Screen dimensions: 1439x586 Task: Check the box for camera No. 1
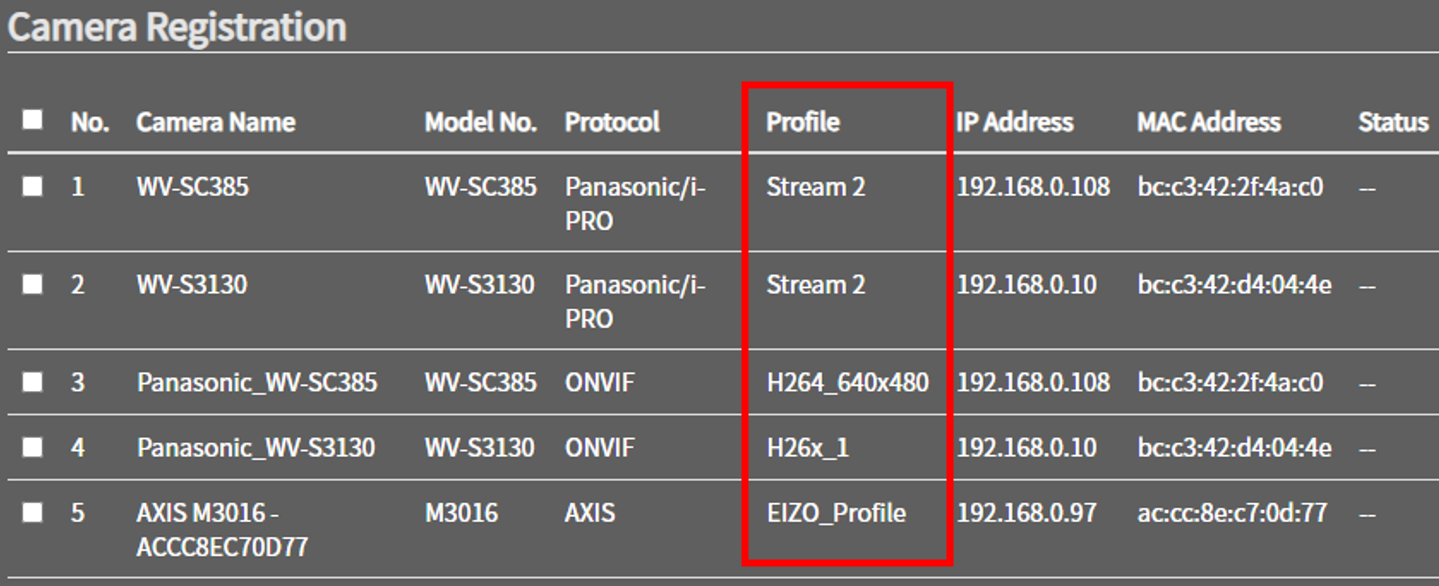click(33, 186)
